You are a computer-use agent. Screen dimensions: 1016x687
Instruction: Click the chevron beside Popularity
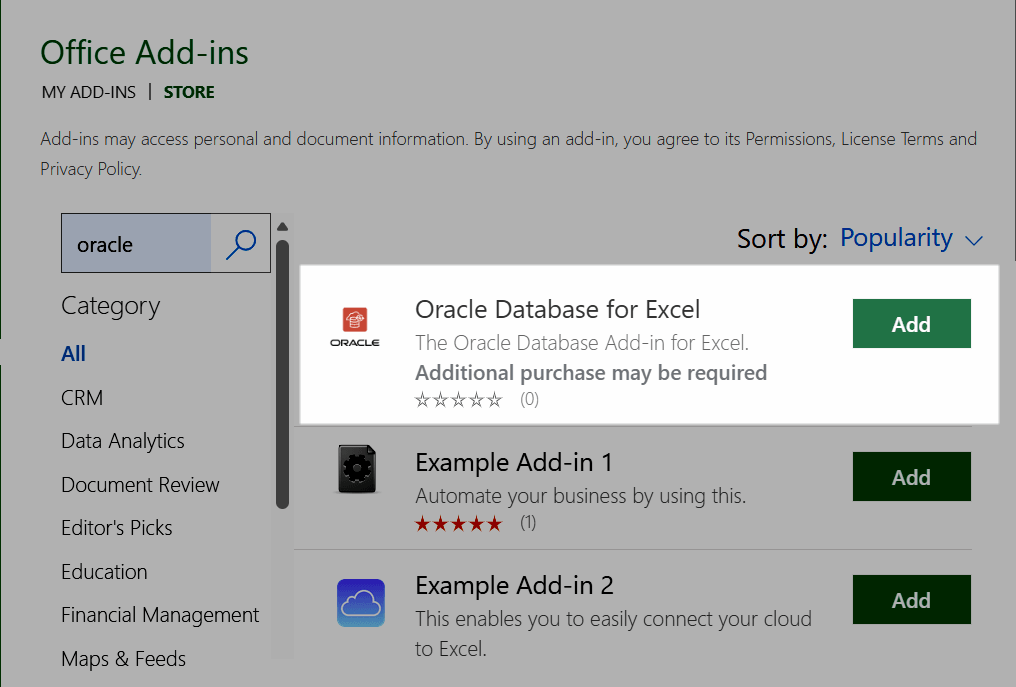[973, 240]
